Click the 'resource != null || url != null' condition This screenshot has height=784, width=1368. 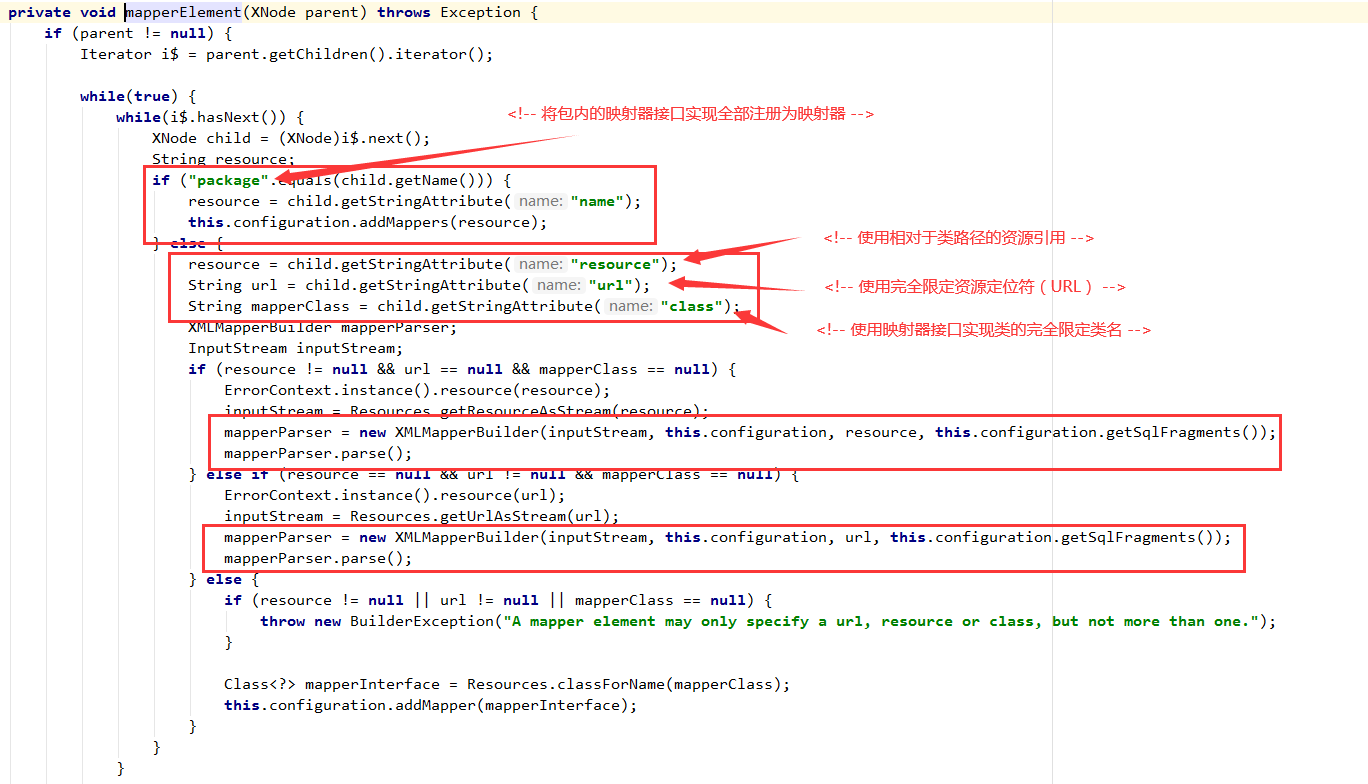coord(399,601)
